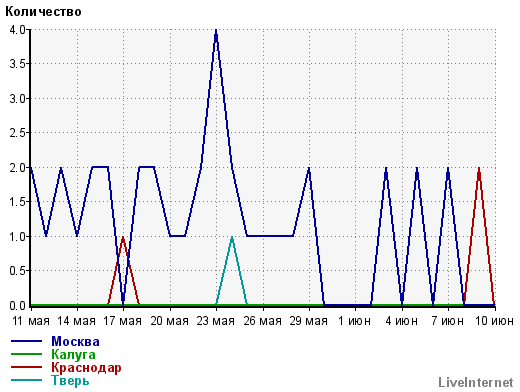Click the 17 мая date label
This screenshot has height=392, width=520.
tap(123, 321)
